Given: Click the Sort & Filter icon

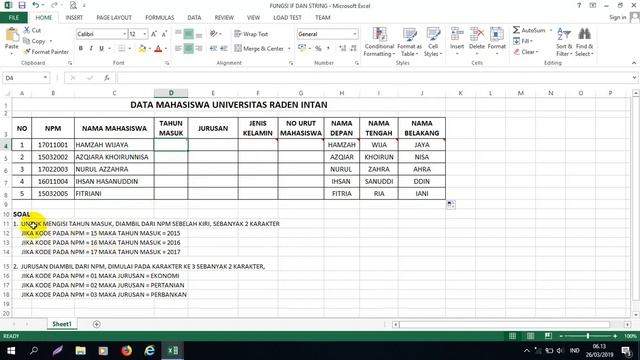Looking at the screenshot, I should click(x=564, y=34).
